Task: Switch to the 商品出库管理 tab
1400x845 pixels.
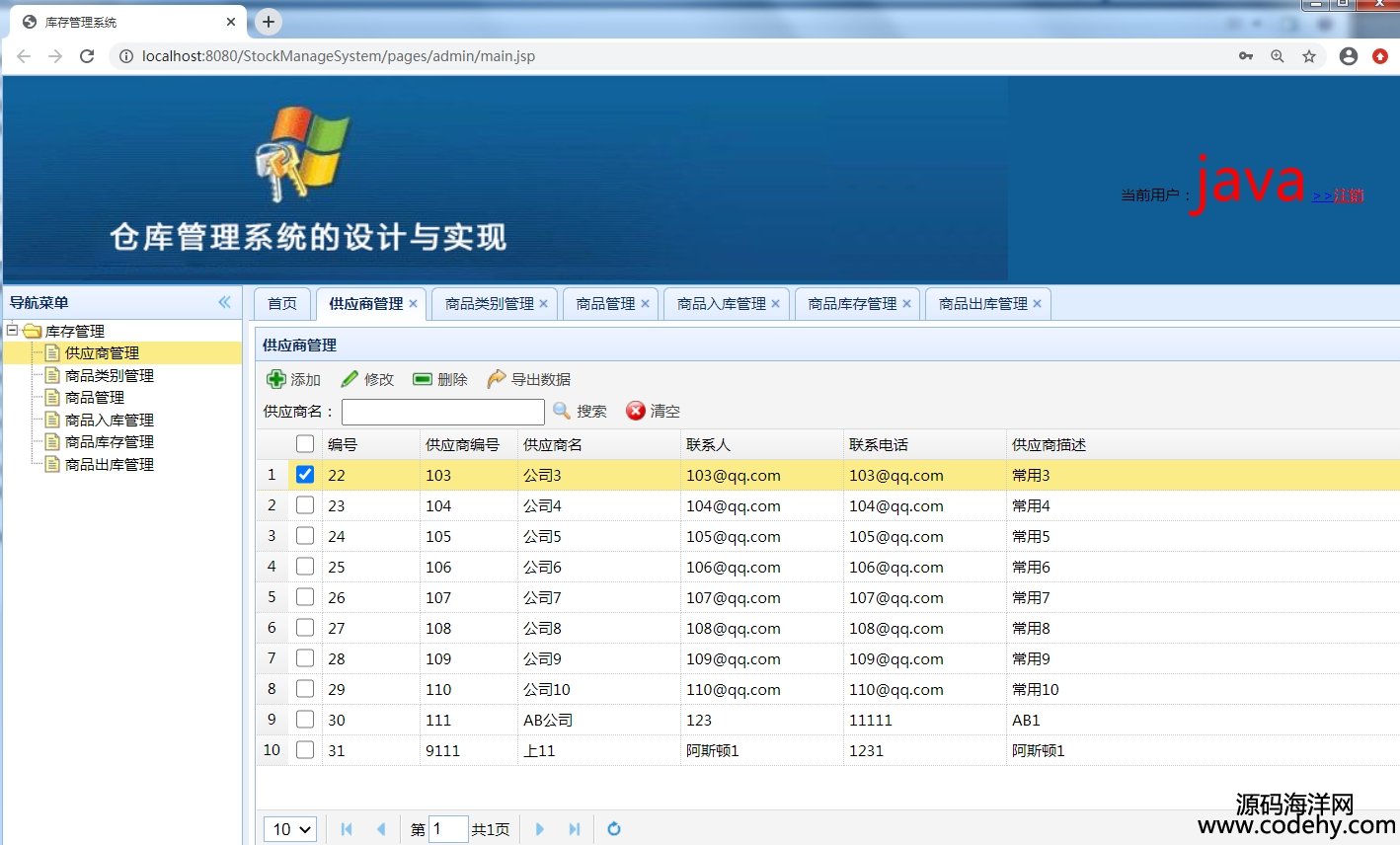Action: pos(982,304)
